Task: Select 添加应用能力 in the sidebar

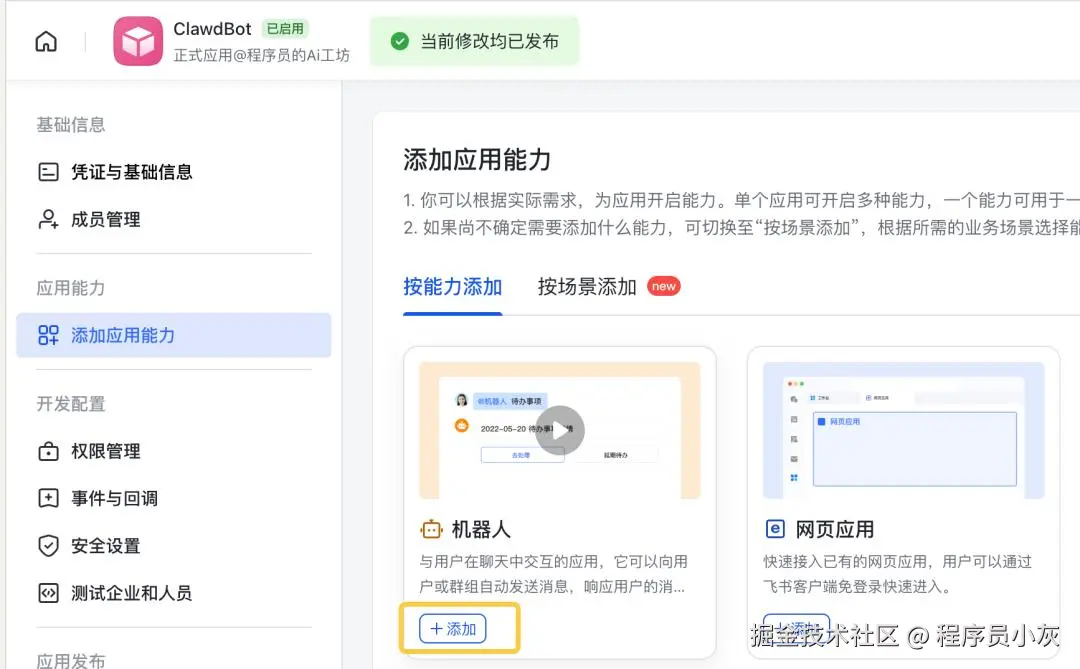Action: click(x=174, y=335)
